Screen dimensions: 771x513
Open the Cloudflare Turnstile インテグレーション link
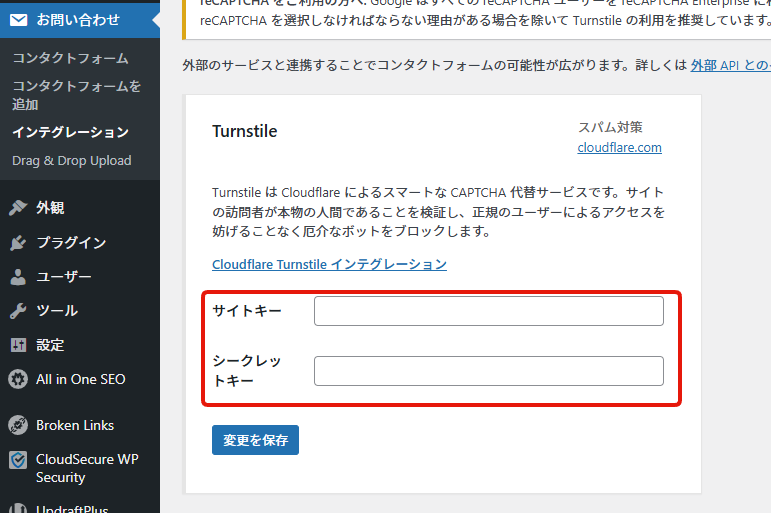[329, 265]
